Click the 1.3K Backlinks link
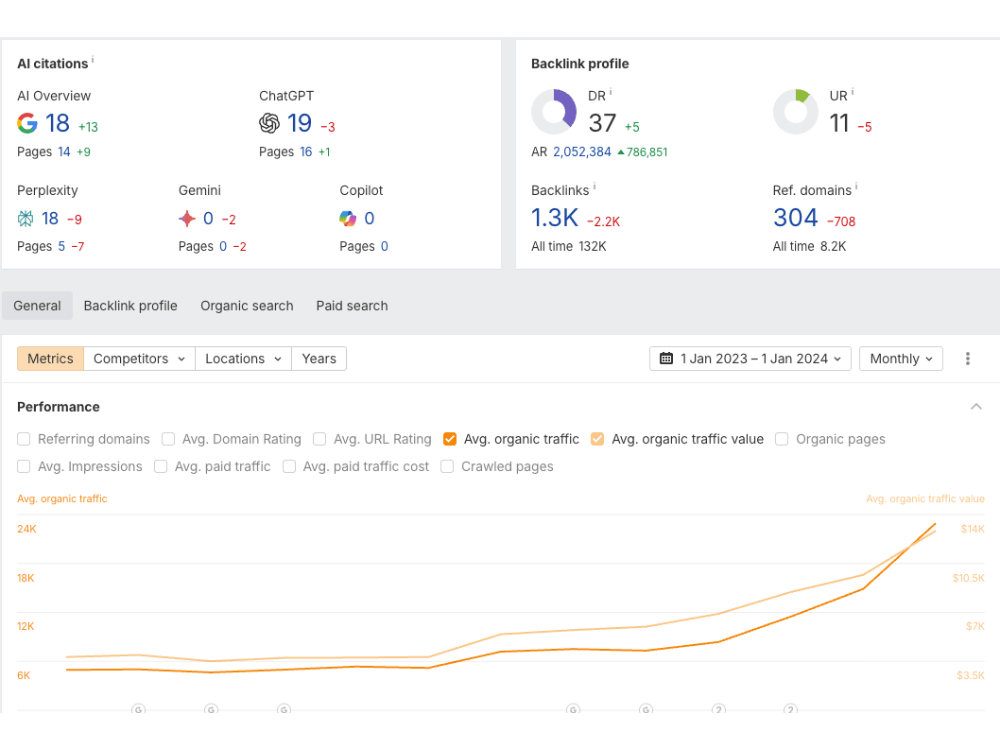The image size is (1000, 750). click(552, 217)
